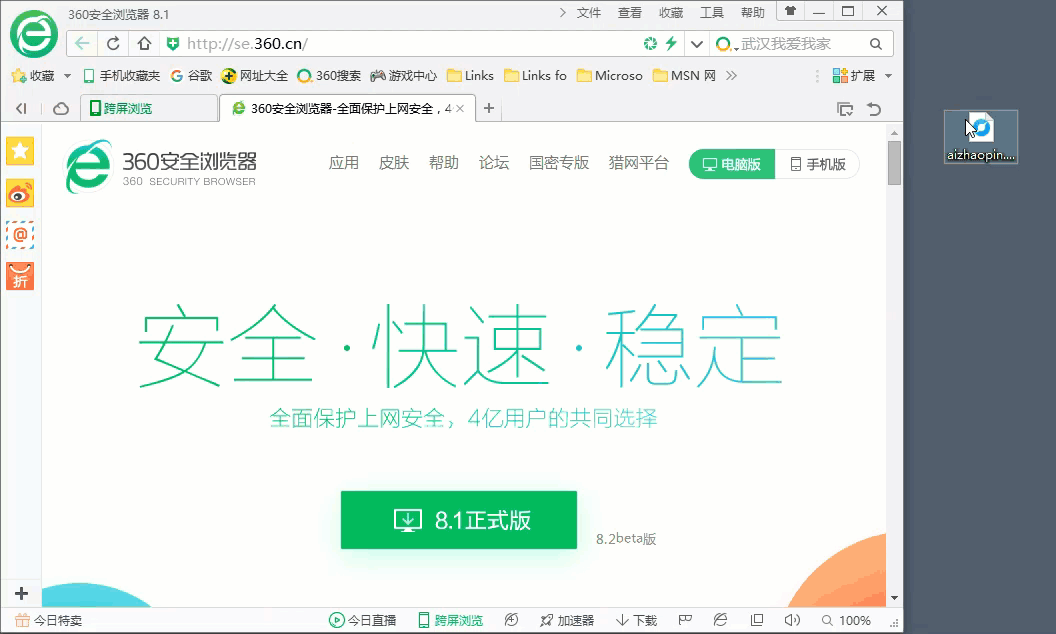
Task: Open the Links bookmark folder
Action: click(x=471, y=75)
